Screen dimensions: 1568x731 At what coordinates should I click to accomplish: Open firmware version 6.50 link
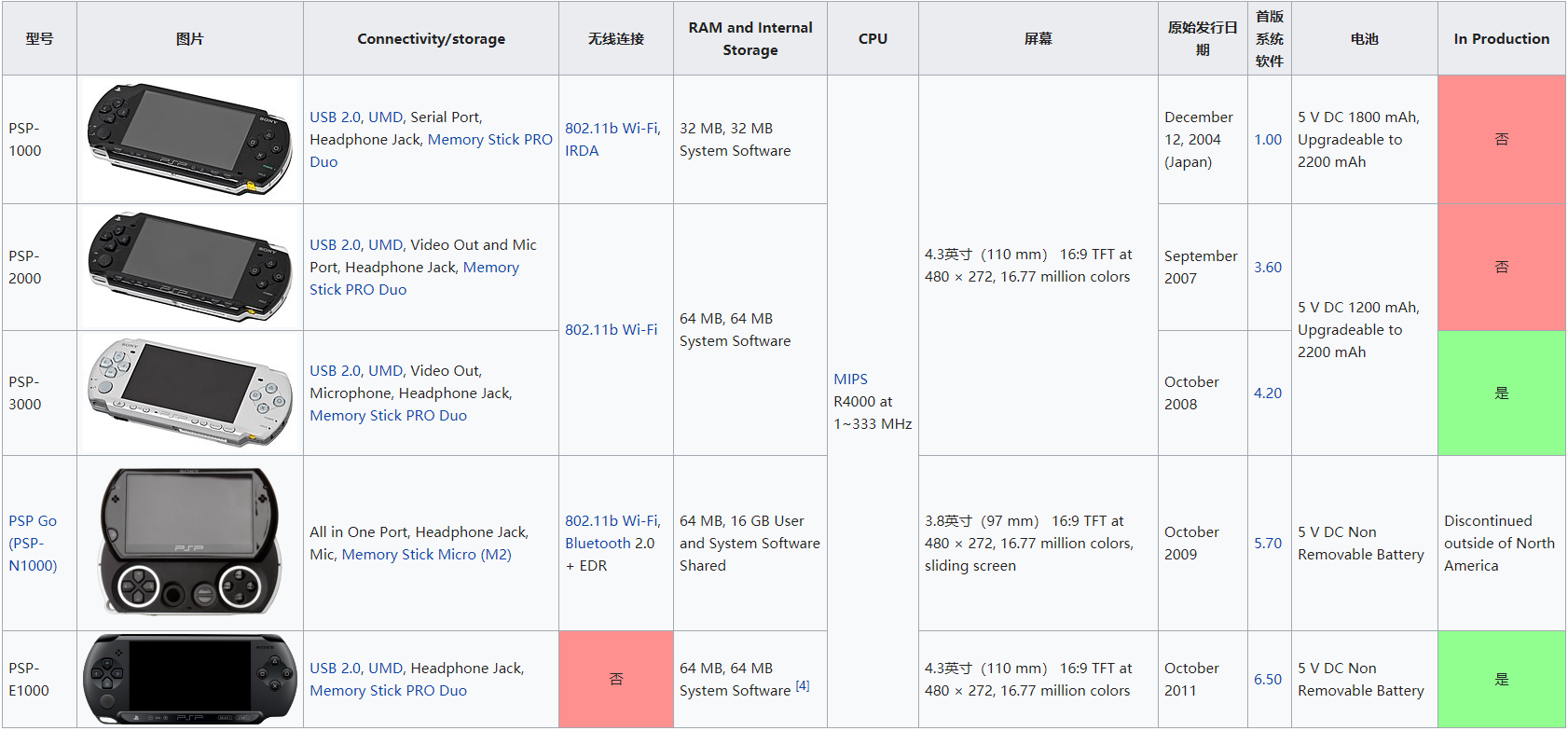(1268, 679)
